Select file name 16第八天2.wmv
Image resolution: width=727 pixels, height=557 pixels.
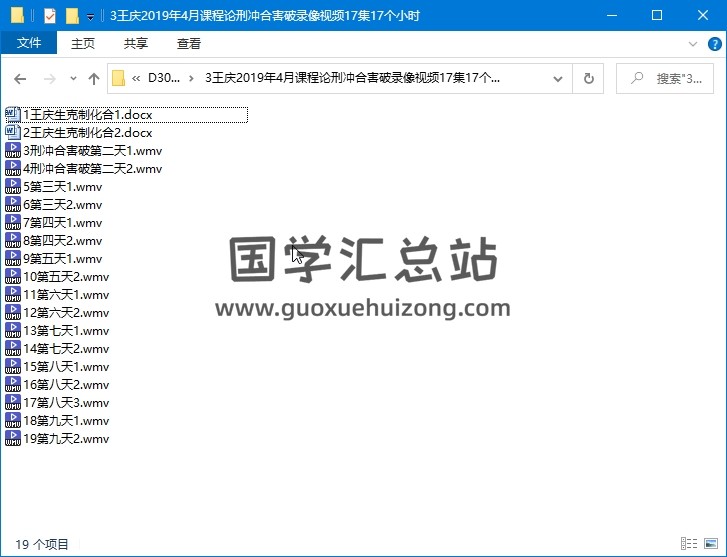(66, 385)
